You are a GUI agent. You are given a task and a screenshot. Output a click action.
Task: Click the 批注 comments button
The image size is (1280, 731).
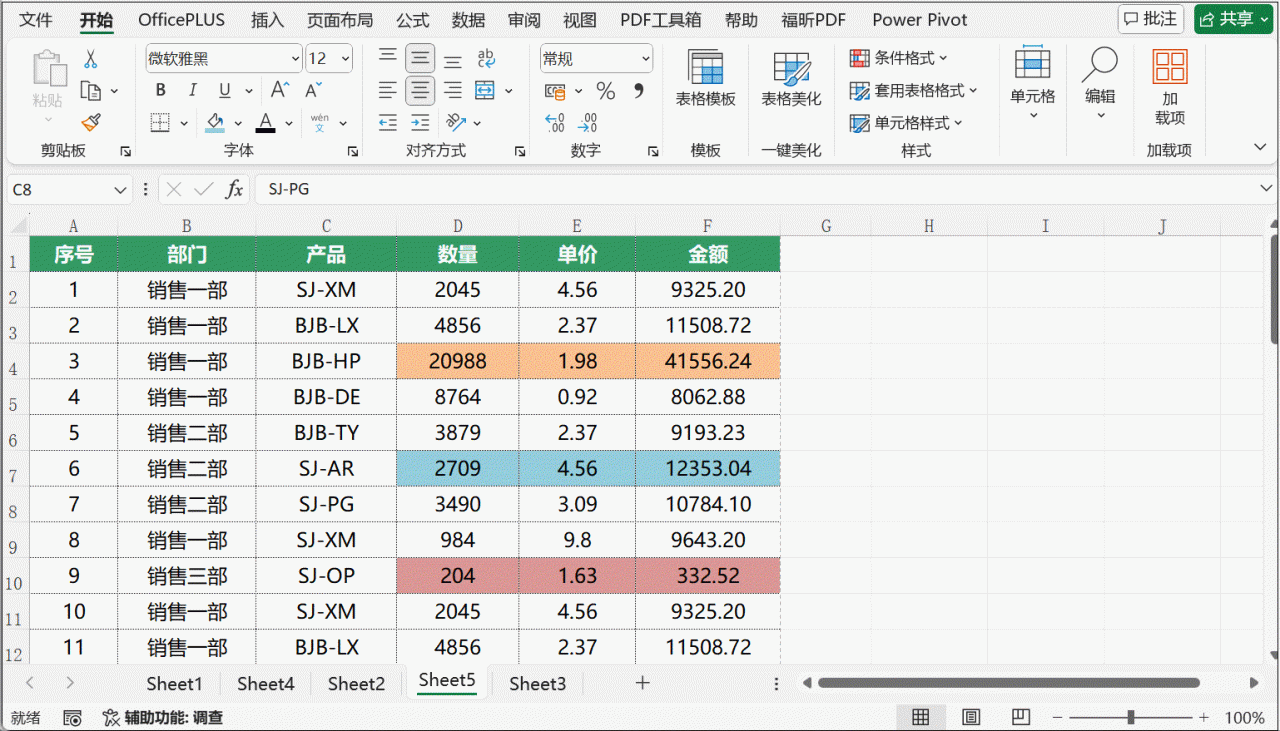pyautogui.click(x=1150, y=19)
